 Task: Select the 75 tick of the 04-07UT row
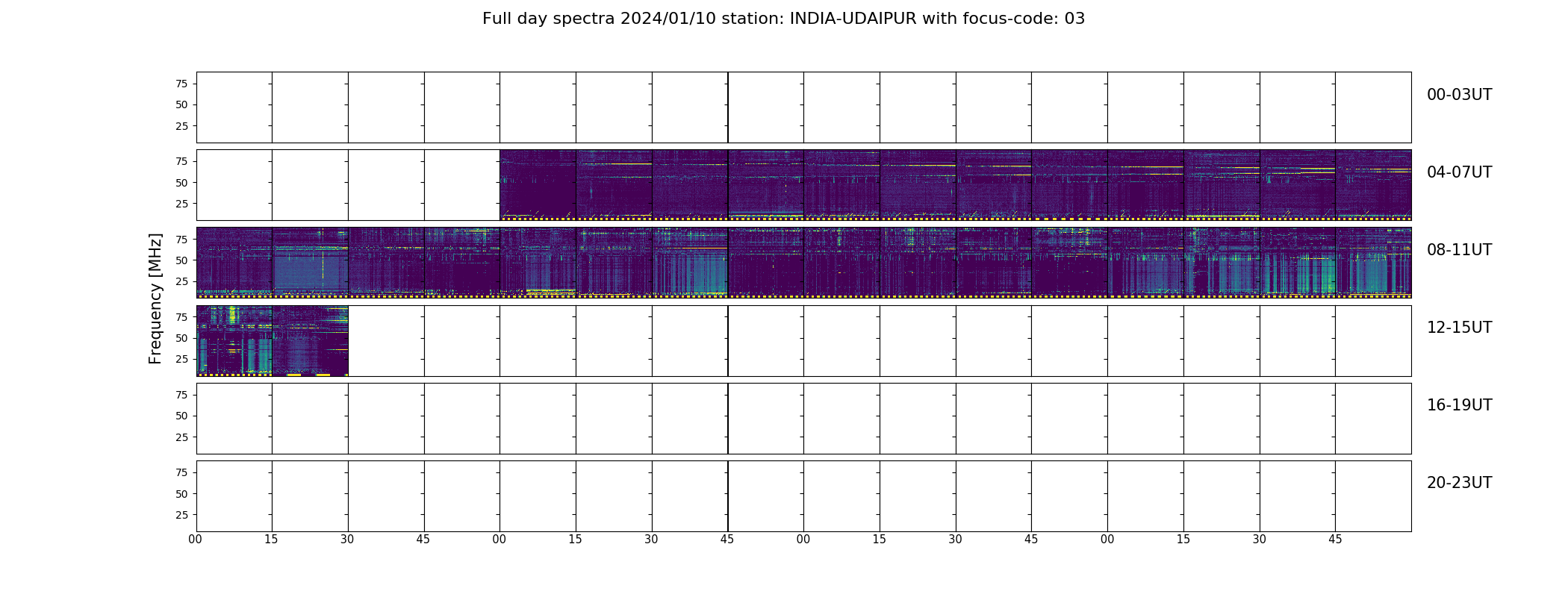point(181,161)
